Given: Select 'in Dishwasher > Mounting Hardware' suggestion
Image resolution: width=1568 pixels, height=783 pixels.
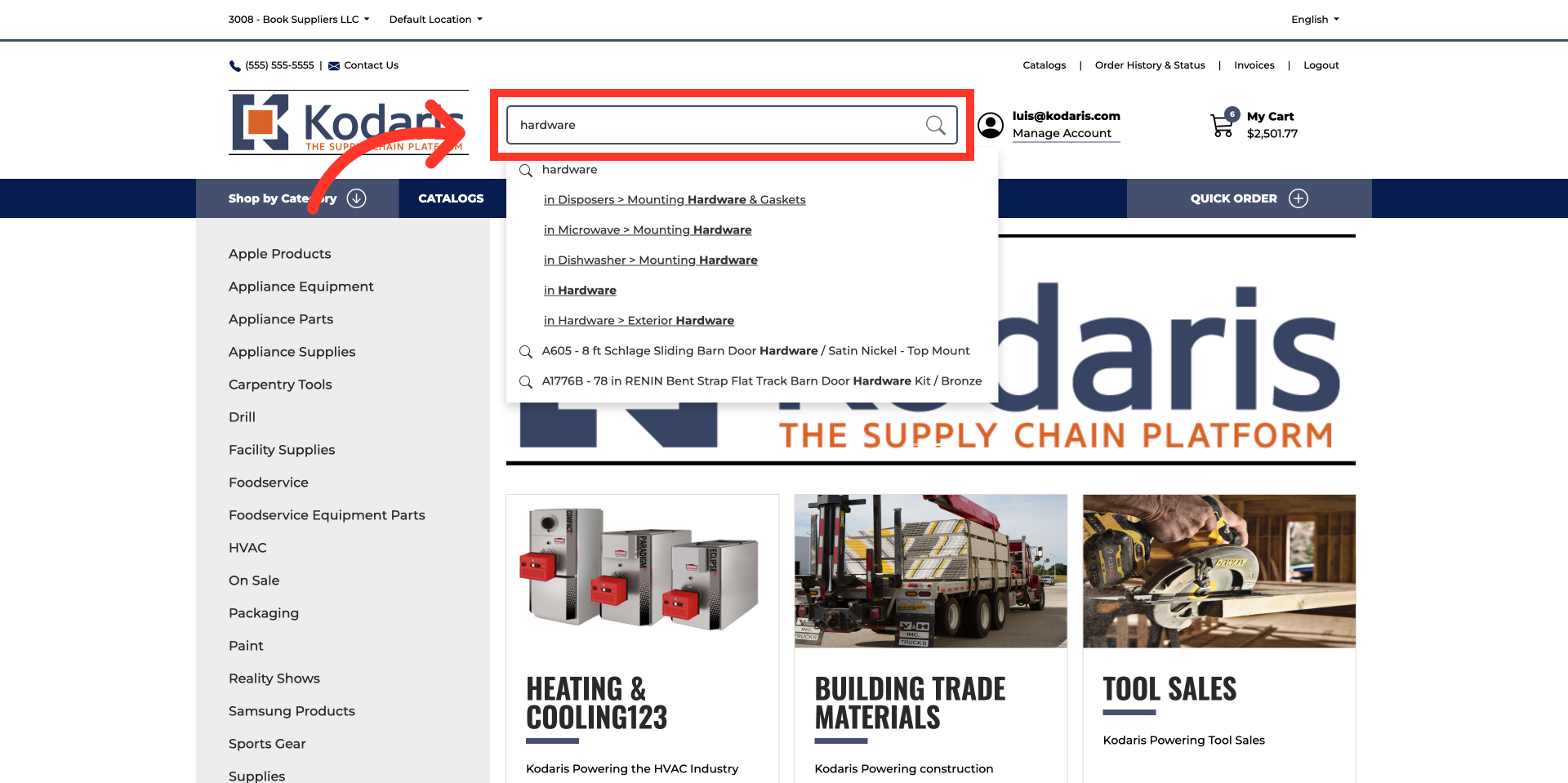Looking at the screenshot, I should pos(651,260).
